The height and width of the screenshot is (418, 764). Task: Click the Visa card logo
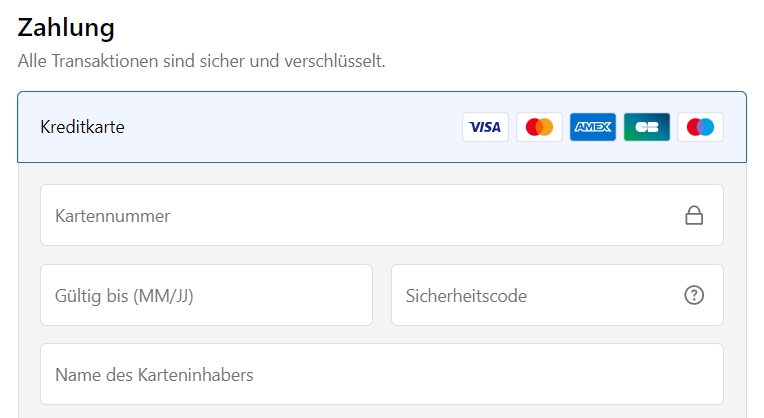[x=485, y=127]
